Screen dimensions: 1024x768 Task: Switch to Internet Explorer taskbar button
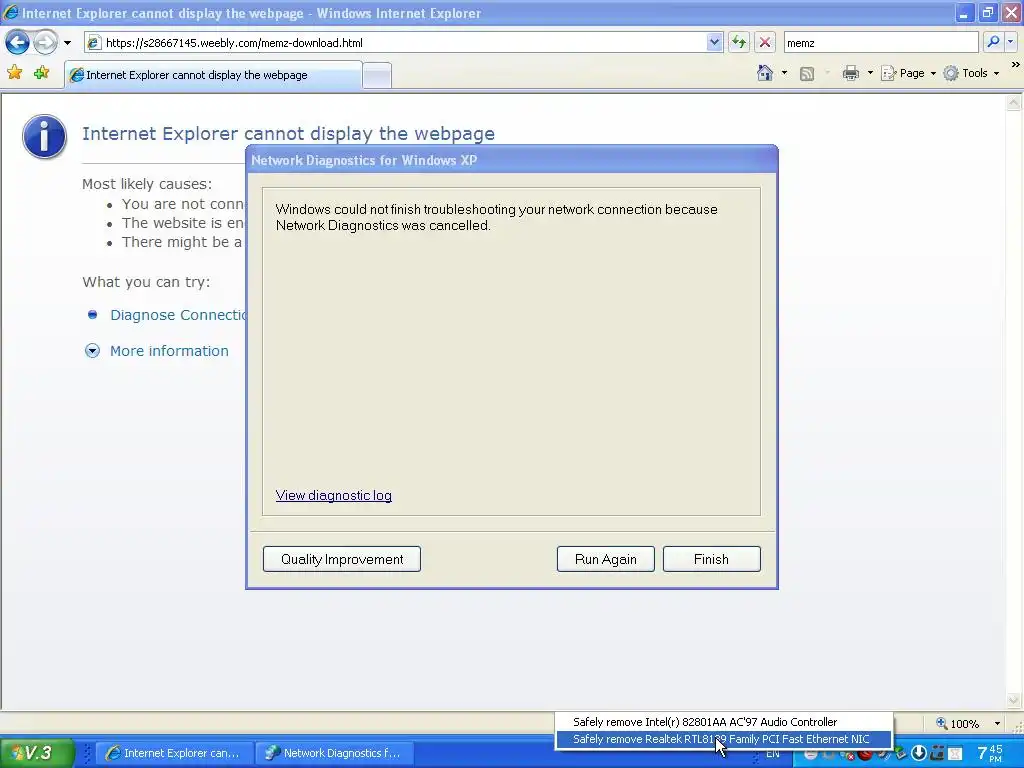174,753
